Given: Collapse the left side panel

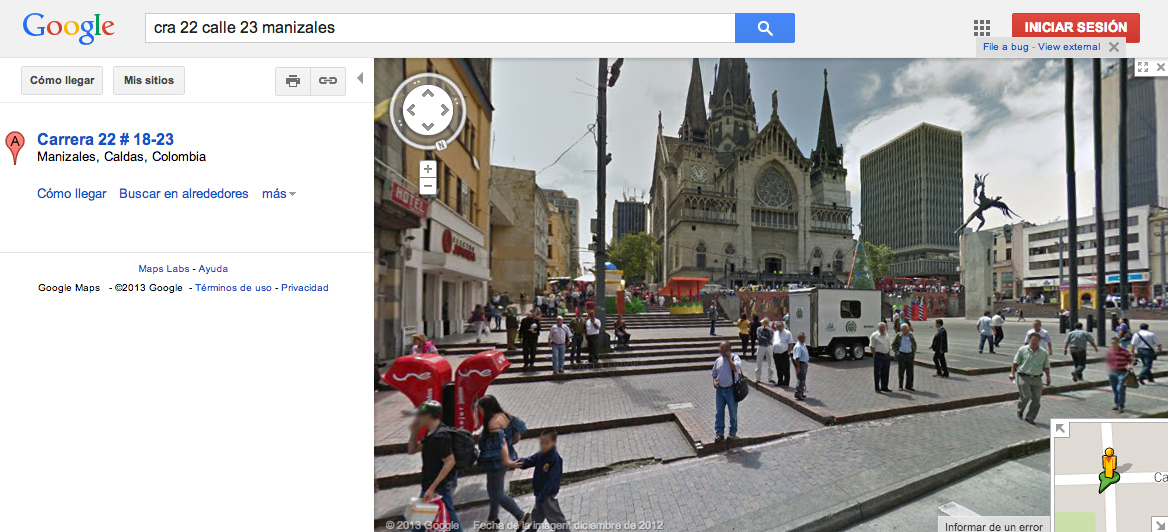Looking at the screenshot, I should tap(360, 79).
